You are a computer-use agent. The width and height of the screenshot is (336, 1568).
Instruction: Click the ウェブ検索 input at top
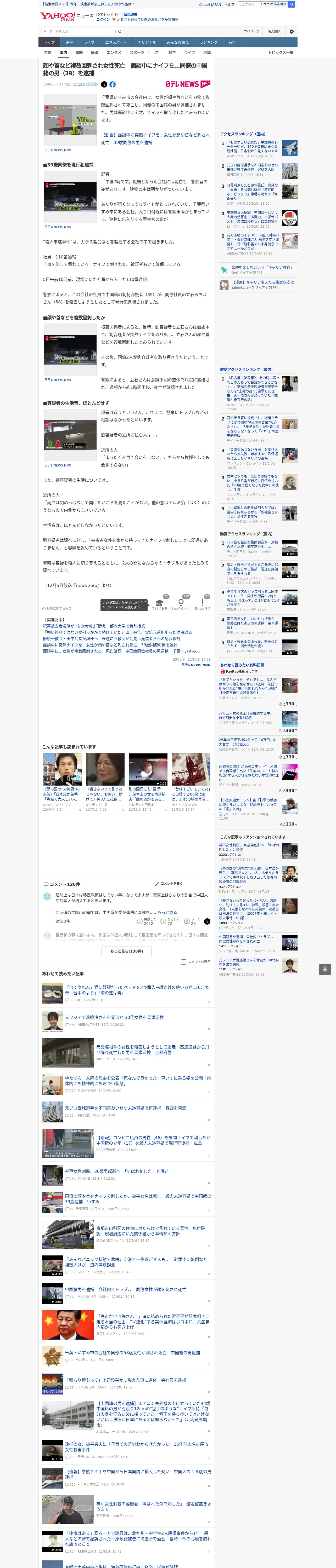tap(248, 4)
